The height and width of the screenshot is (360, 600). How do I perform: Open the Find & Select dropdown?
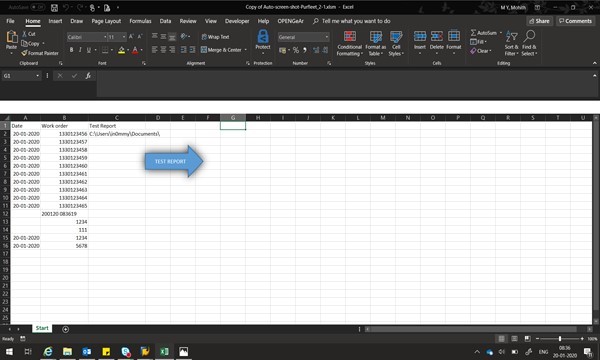pyautogui.click(x=529, y=44)
